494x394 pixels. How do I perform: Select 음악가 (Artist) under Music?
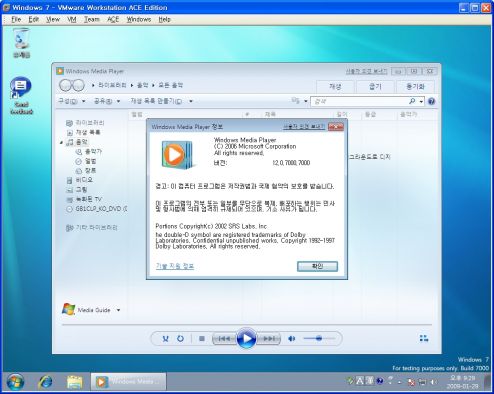[x=89, y=152]
